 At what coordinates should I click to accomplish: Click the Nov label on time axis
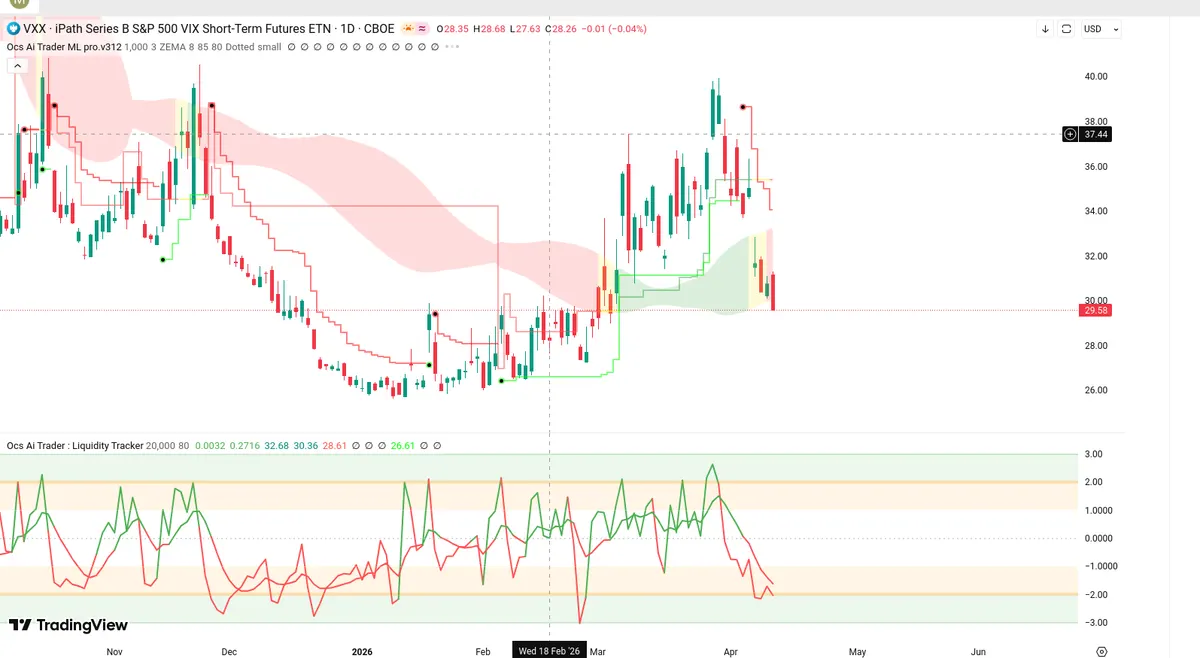(114, 651)
